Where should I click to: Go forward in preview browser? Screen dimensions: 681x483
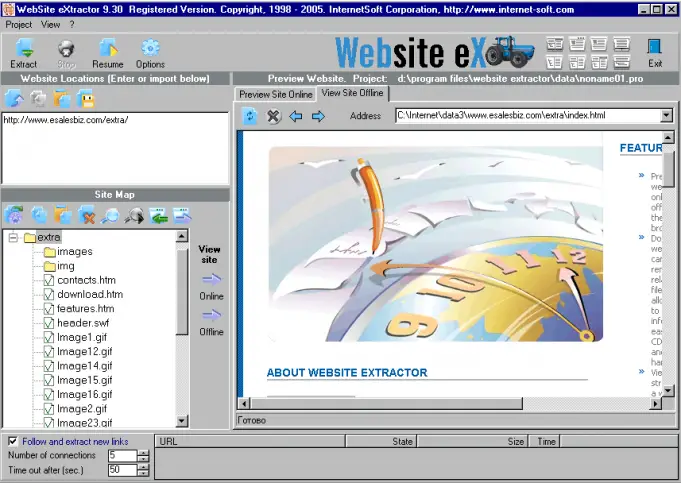click(318, 117)
